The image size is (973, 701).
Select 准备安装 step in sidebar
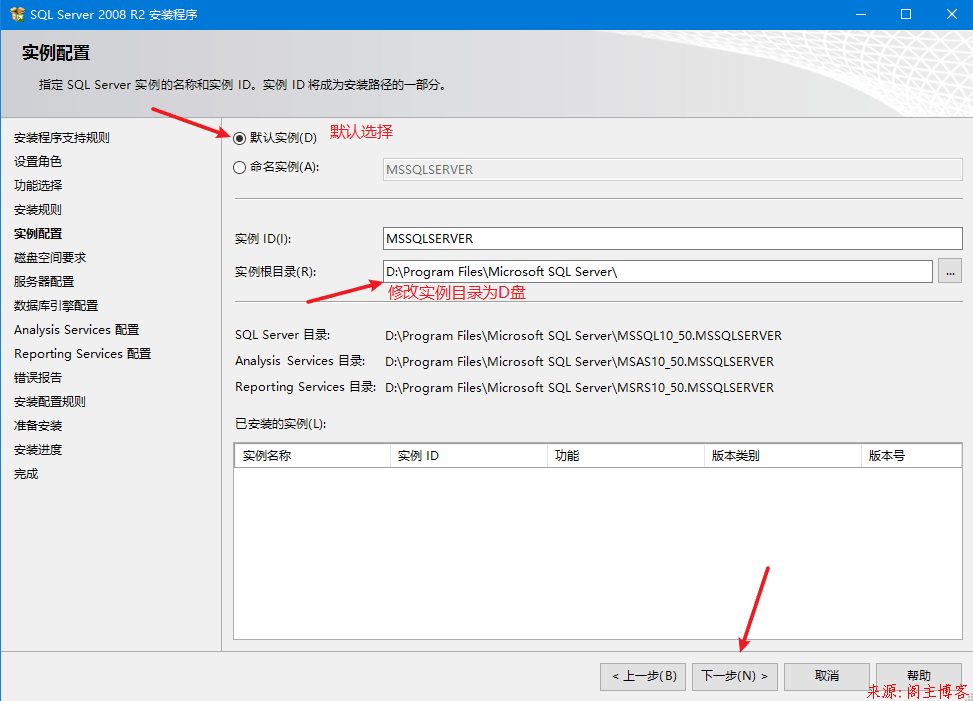pos(38,426)
